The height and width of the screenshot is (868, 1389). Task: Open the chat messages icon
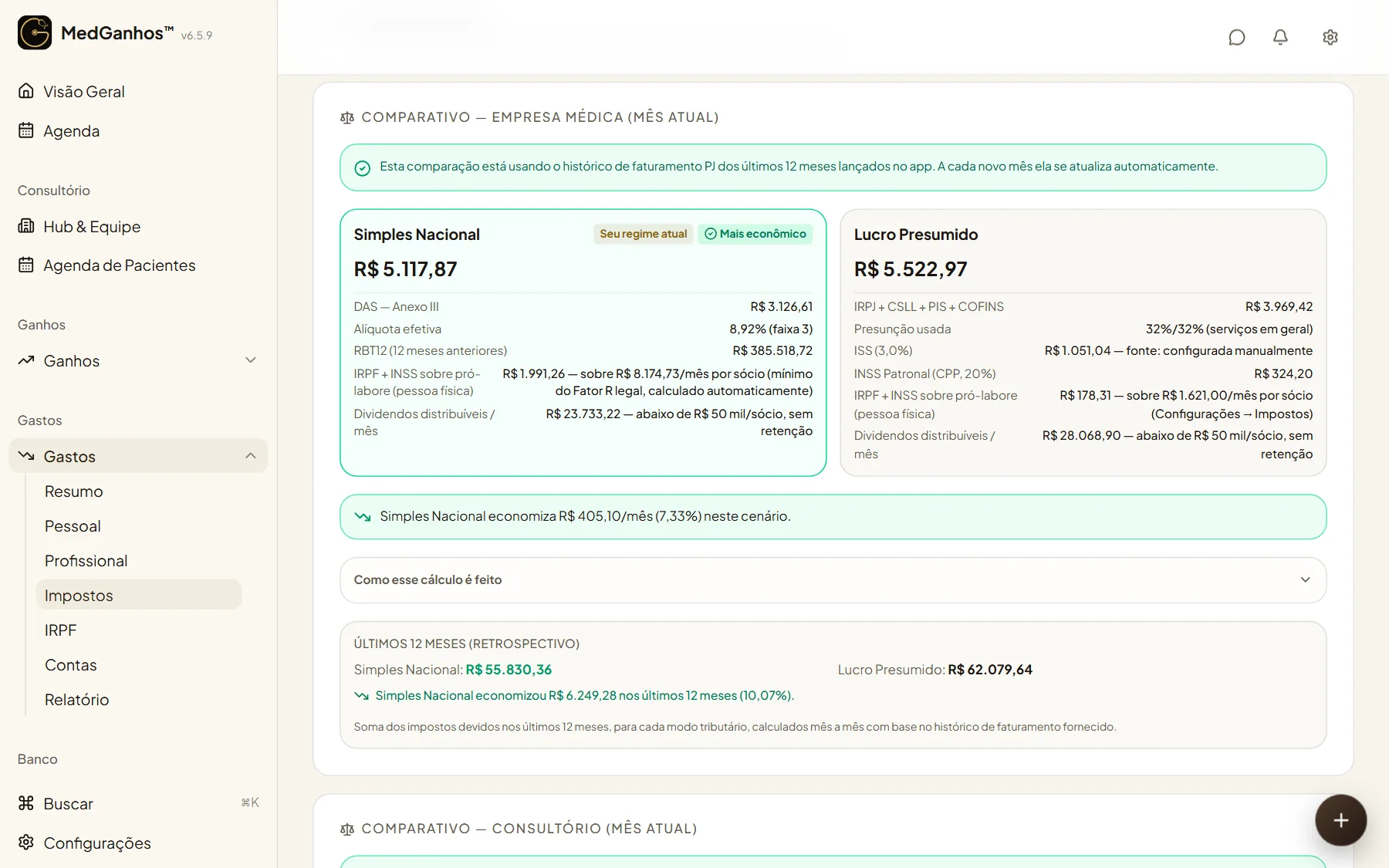tap(1237, 37)
